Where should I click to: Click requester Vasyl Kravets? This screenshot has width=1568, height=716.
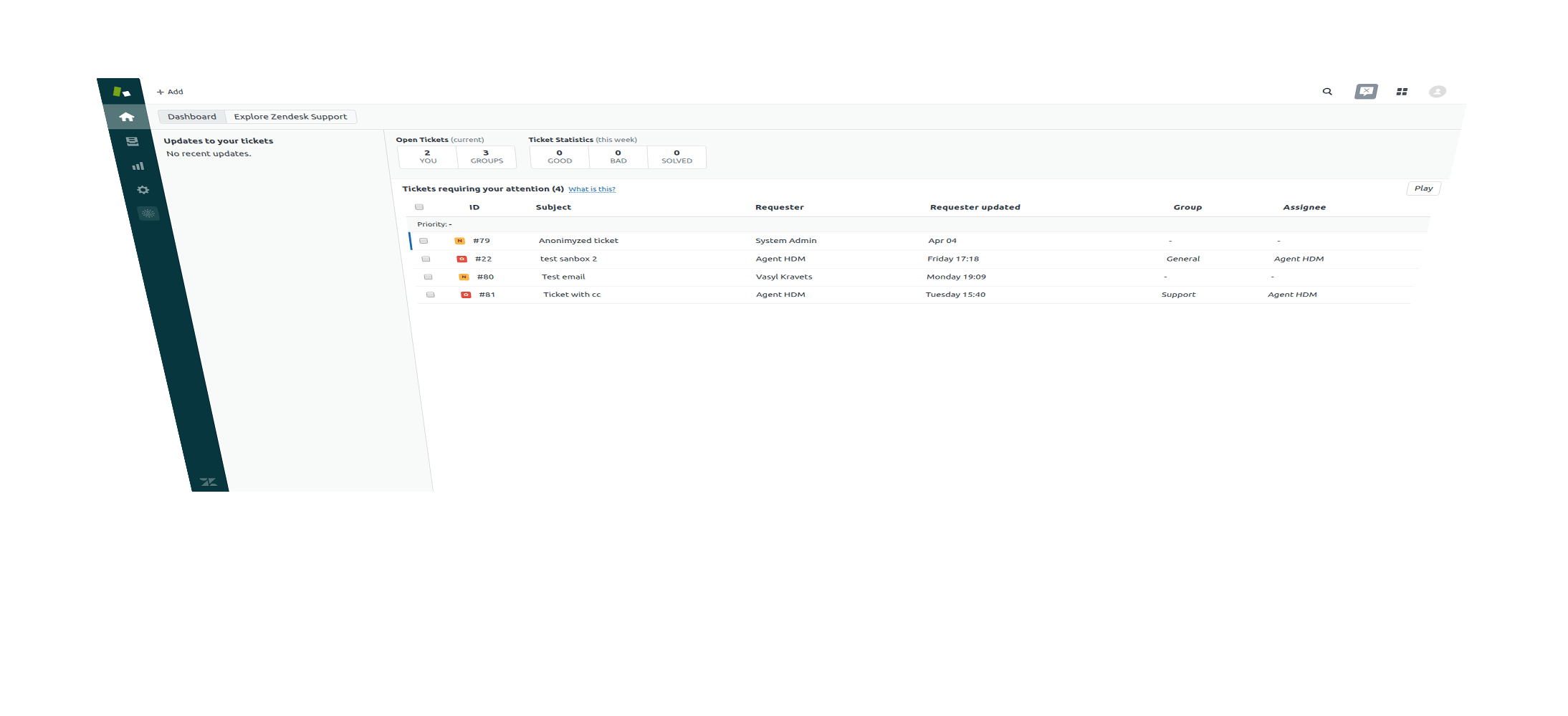coord(784,277)
